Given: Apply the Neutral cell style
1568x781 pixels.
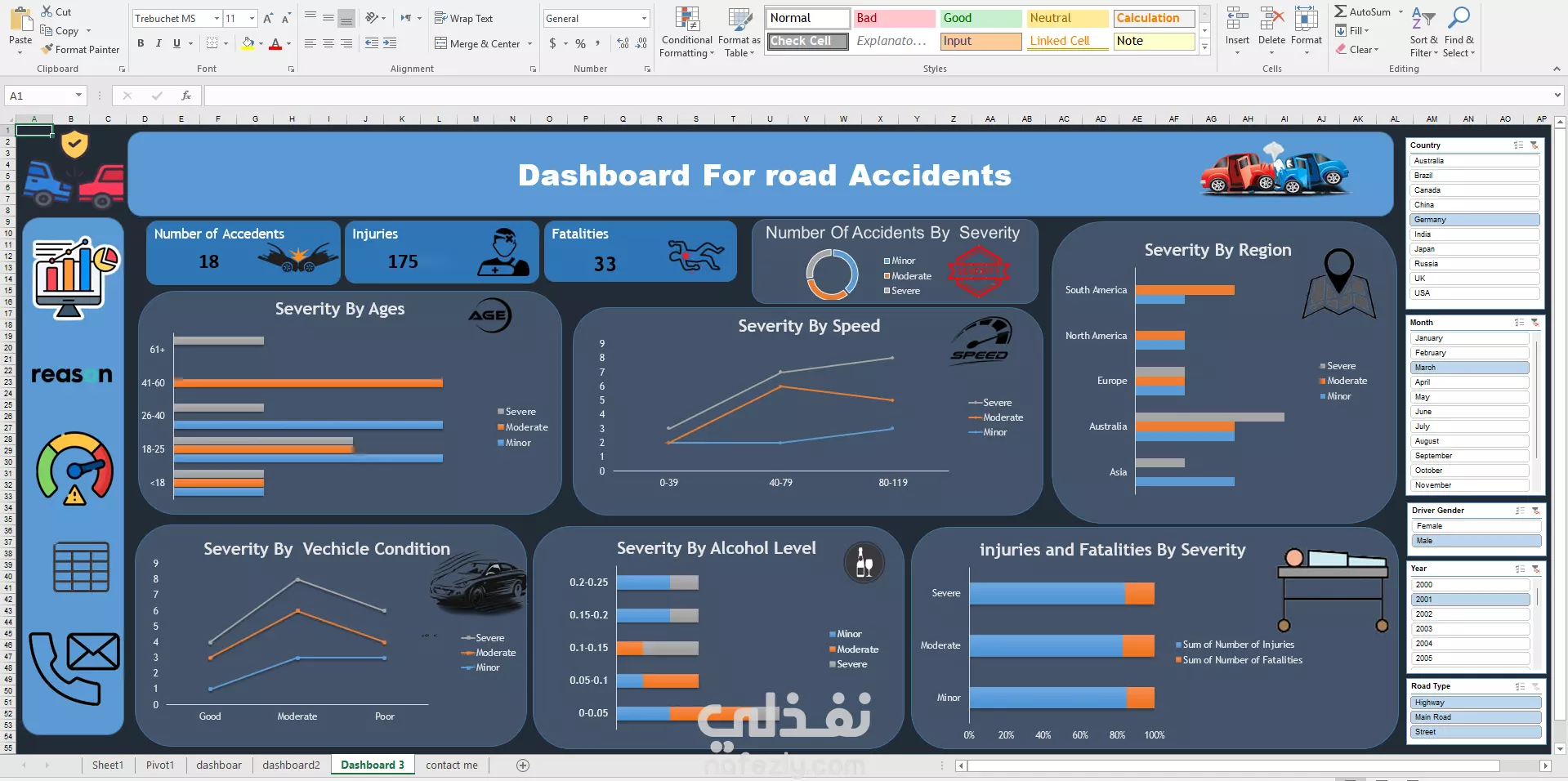Looking at the screenshot, I should pyautogui.click(x=1067, y=18).
